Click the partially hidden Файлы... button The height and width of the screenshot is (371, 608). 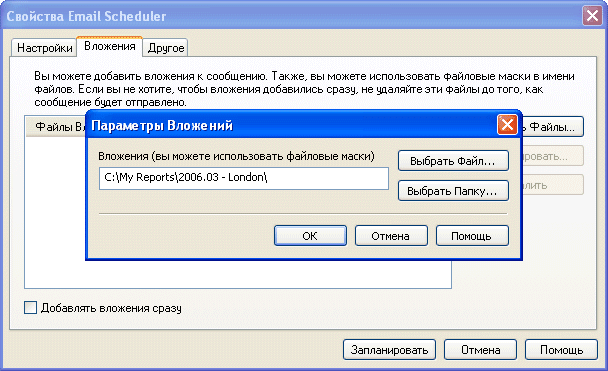553,126
